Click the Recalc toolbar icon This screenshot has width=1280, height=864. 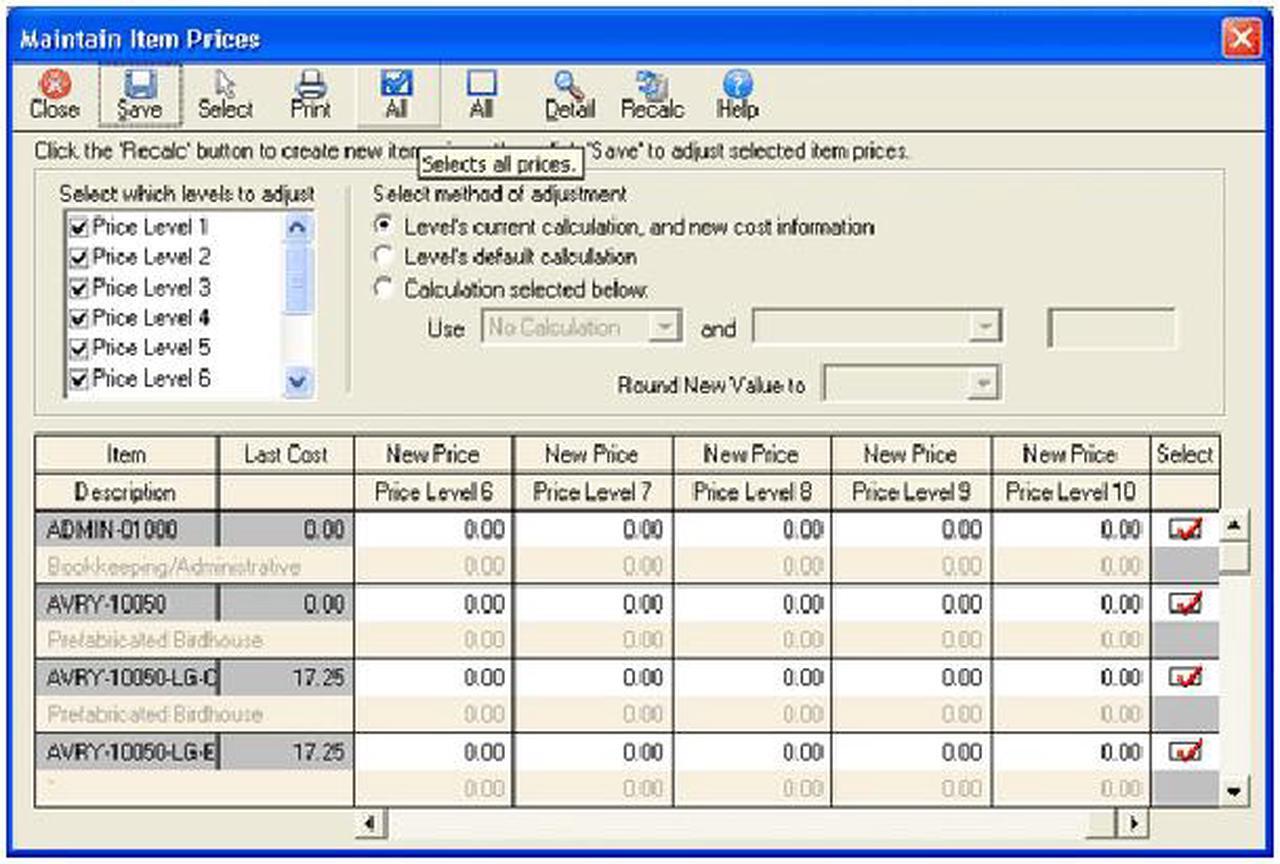652,95
